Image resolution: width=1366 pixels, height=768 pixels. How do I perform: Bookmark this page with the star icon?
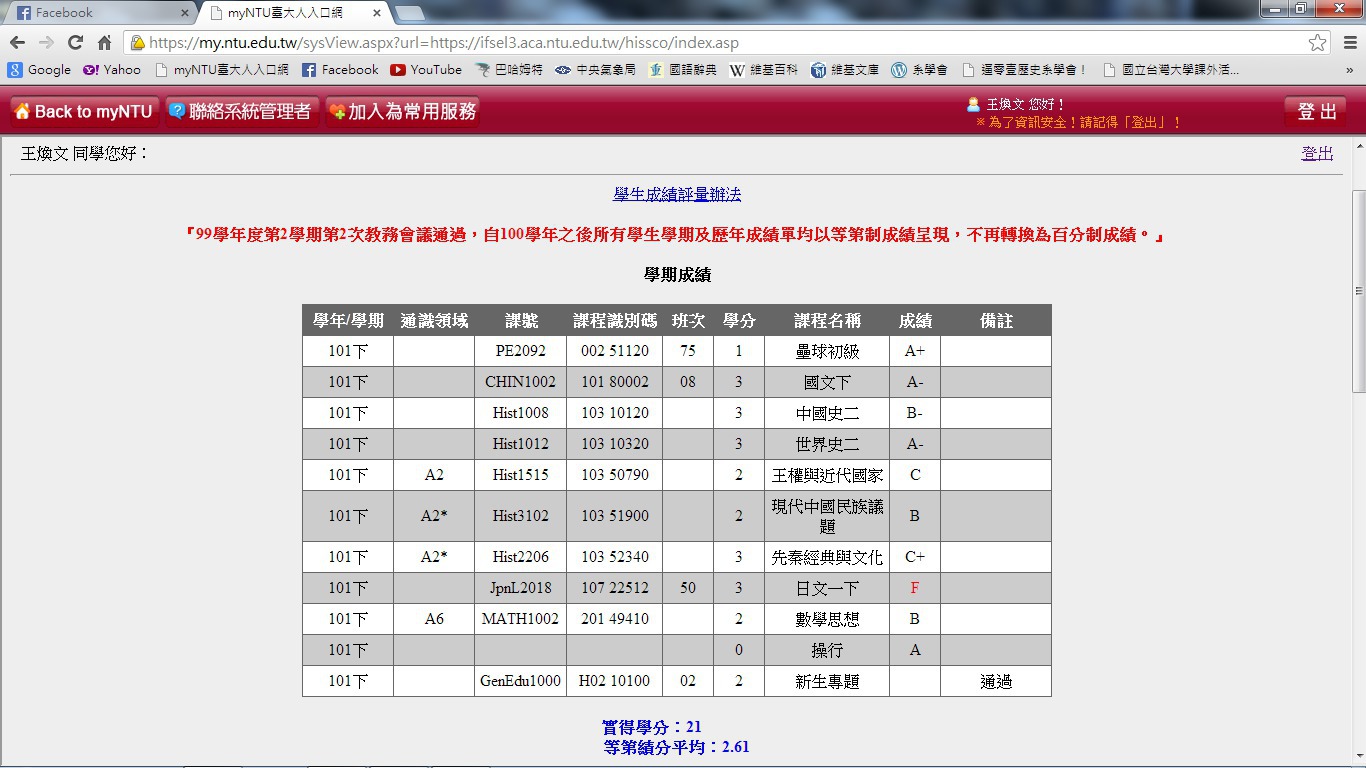point(1318,43)
